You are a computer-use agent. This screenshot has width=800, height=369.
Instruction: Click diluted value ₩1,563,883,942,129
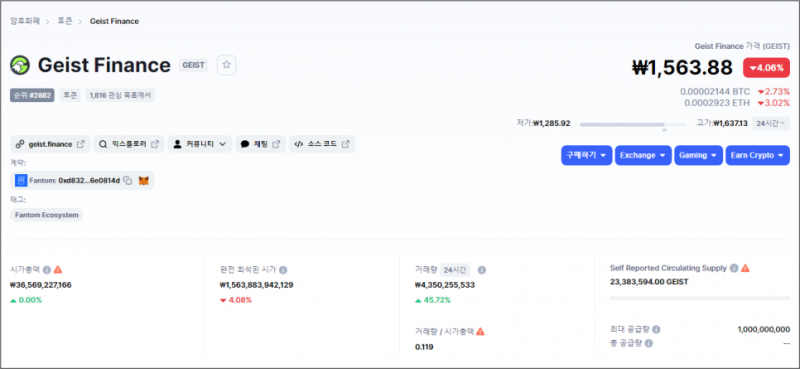tap(257, 285)
